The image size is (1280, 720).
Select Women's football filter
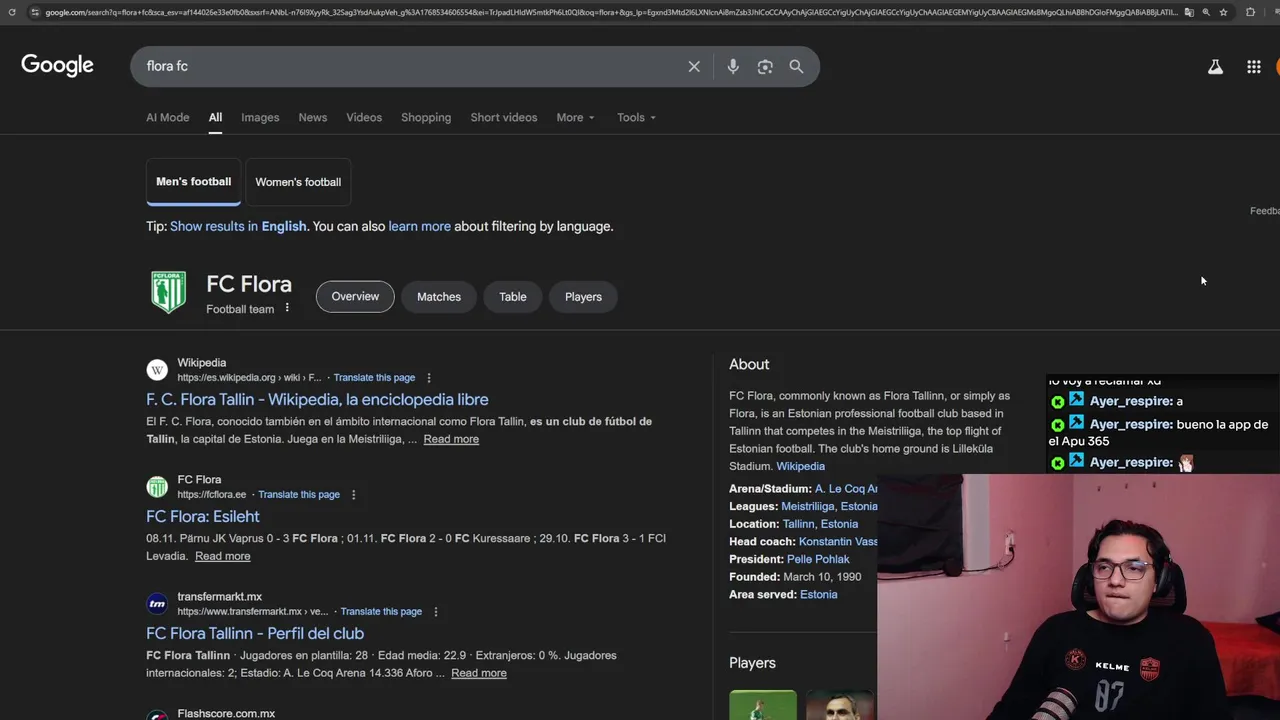298,182
